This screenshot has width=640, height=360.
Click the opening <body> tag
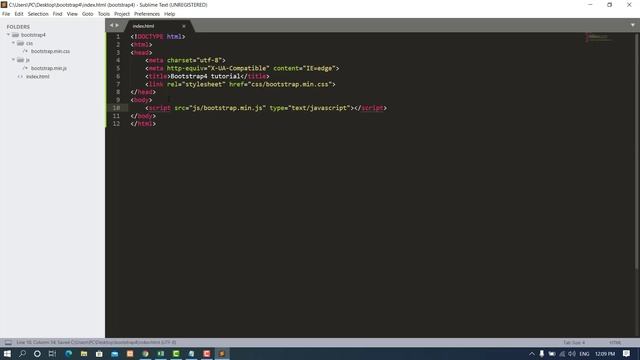pos(141,100)
